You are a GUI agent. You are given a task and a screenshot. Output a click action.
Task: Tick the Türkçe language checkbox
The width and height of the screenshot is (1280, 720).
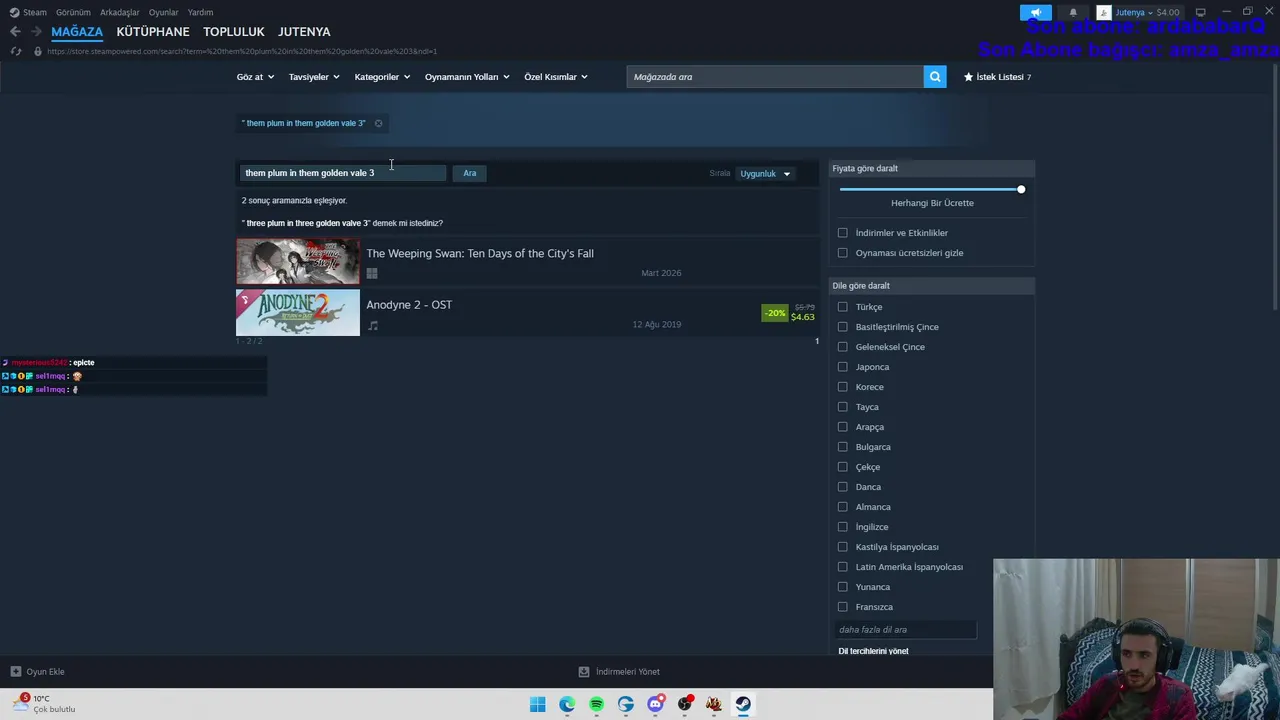point(842,307)
